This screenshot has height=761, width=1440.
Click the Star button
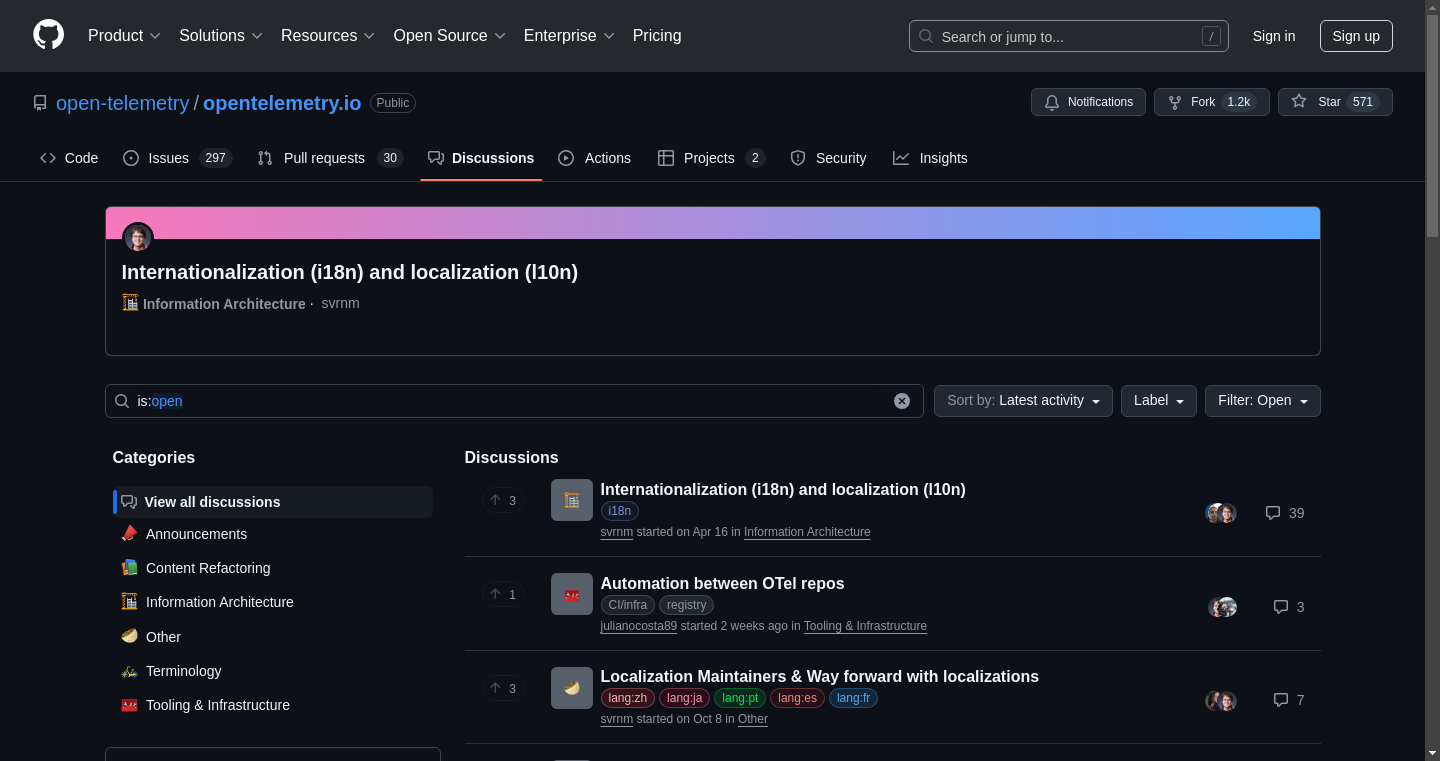1335,102
